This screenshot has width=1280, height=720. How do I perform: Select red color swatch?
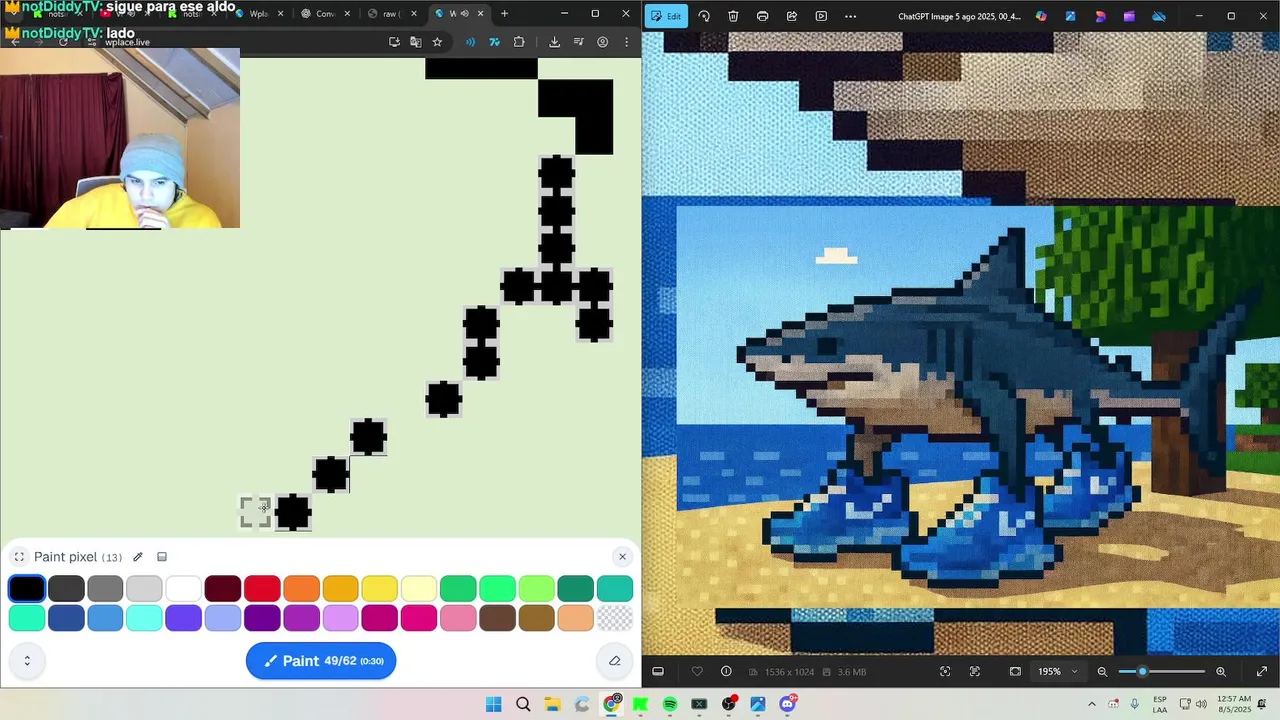click(262, 589)
